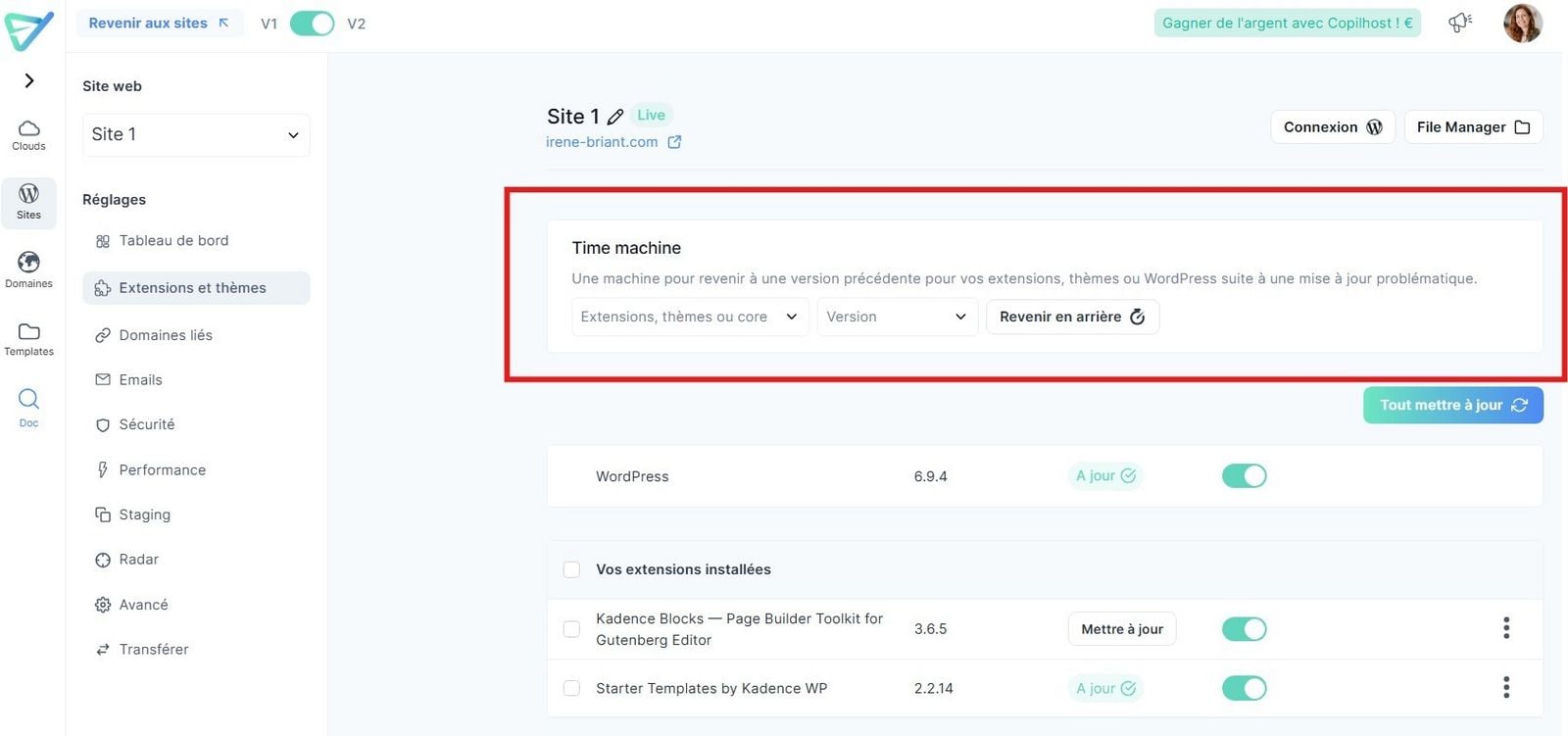Toggle the Kadence Blocks extension switch

pos(1245,628)
